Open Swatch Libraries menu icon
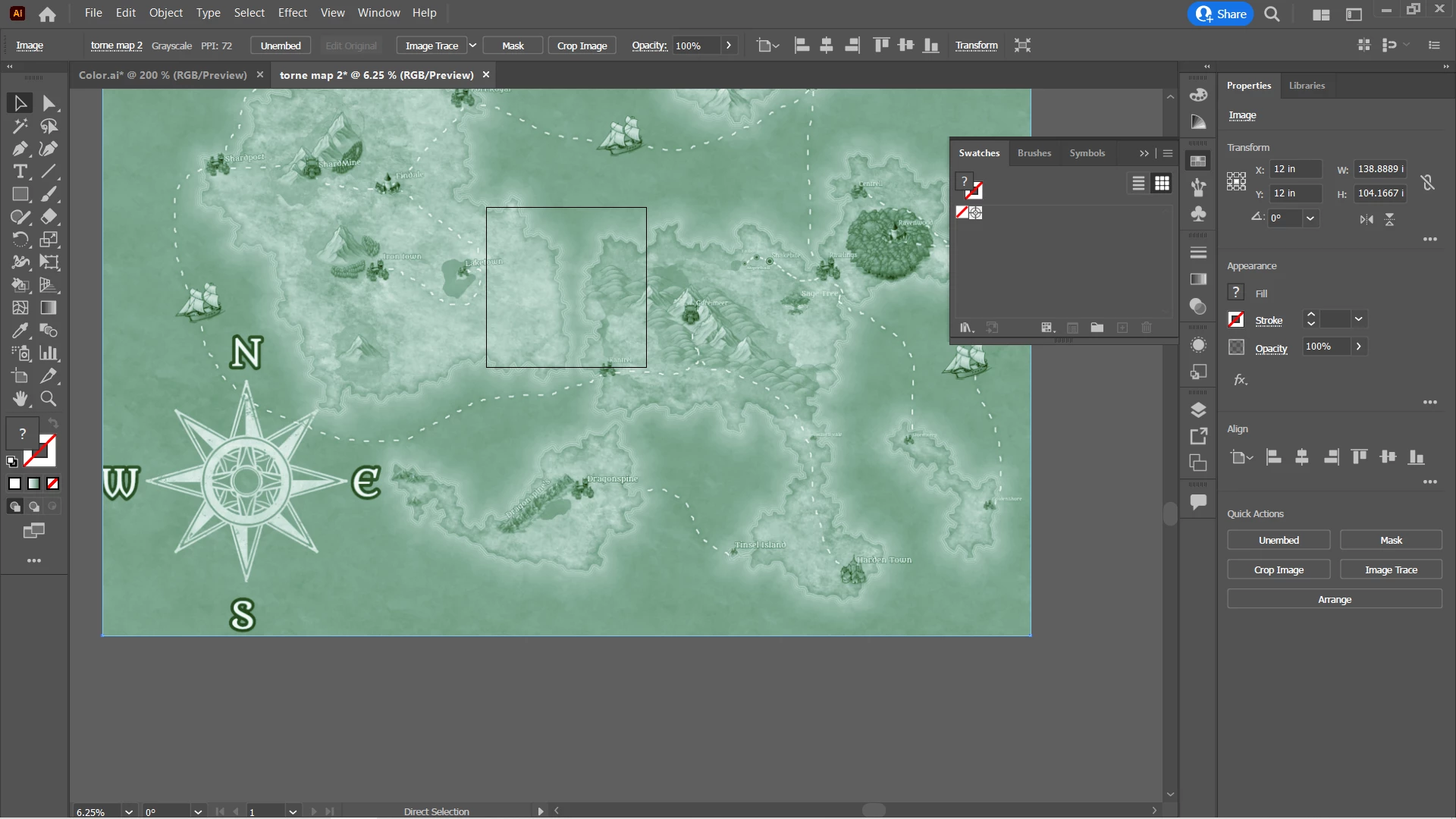The image size is (1456, 819). [966, 328]
